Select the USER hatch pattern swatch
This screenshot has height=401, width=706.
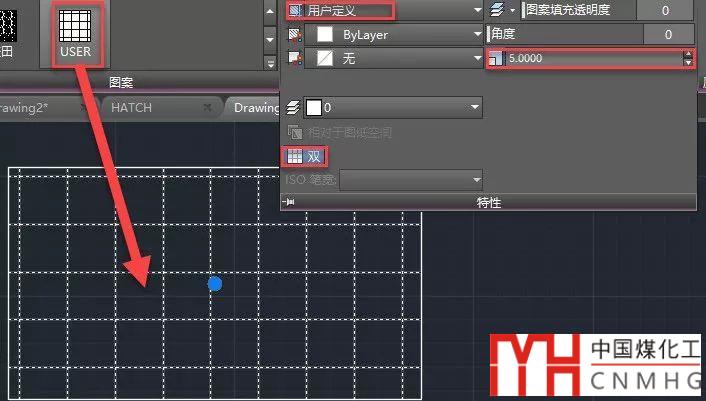(75, 34)
